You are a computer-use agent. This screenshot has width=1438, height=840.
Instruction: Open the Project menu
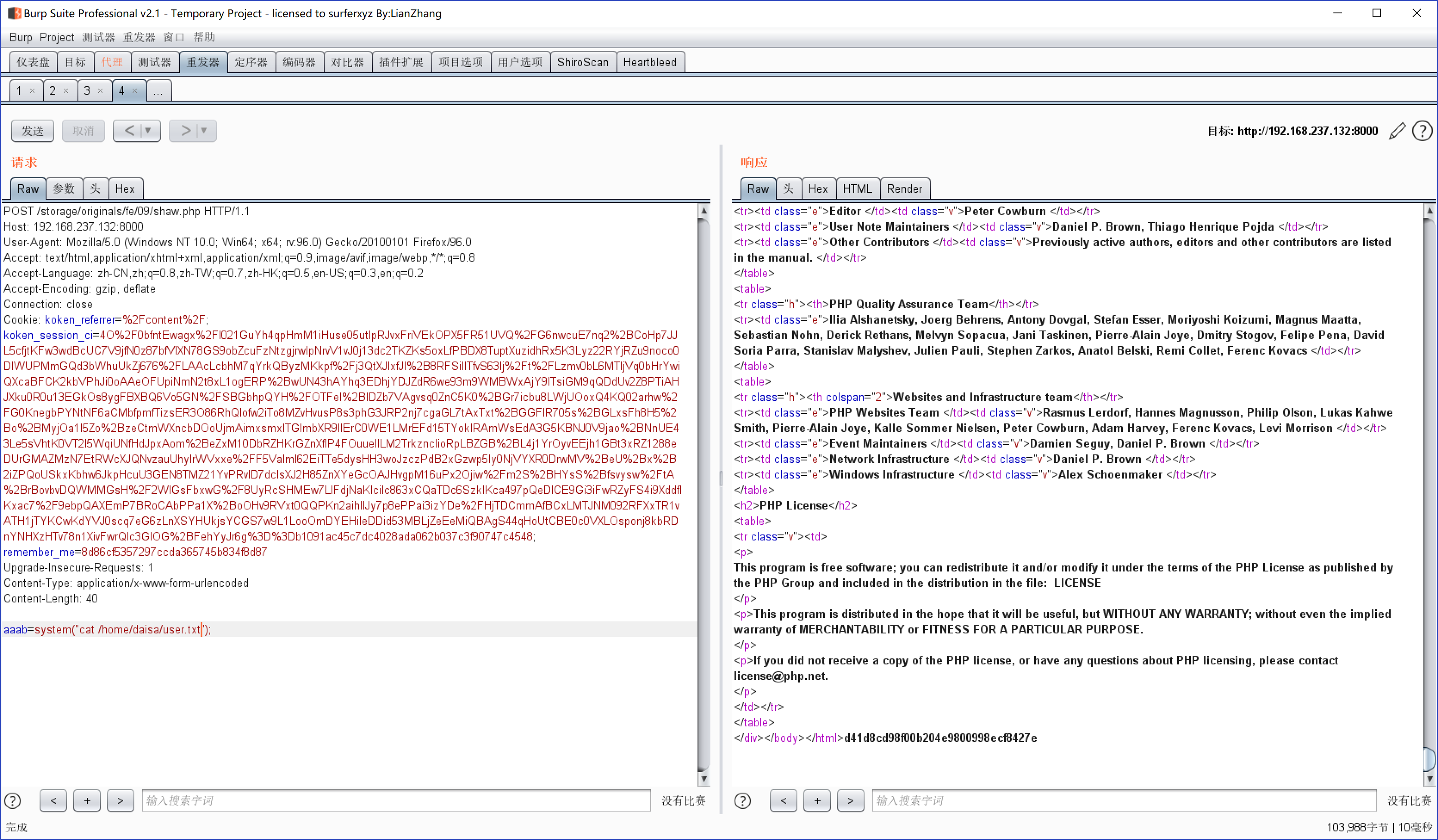pos(56,37)
